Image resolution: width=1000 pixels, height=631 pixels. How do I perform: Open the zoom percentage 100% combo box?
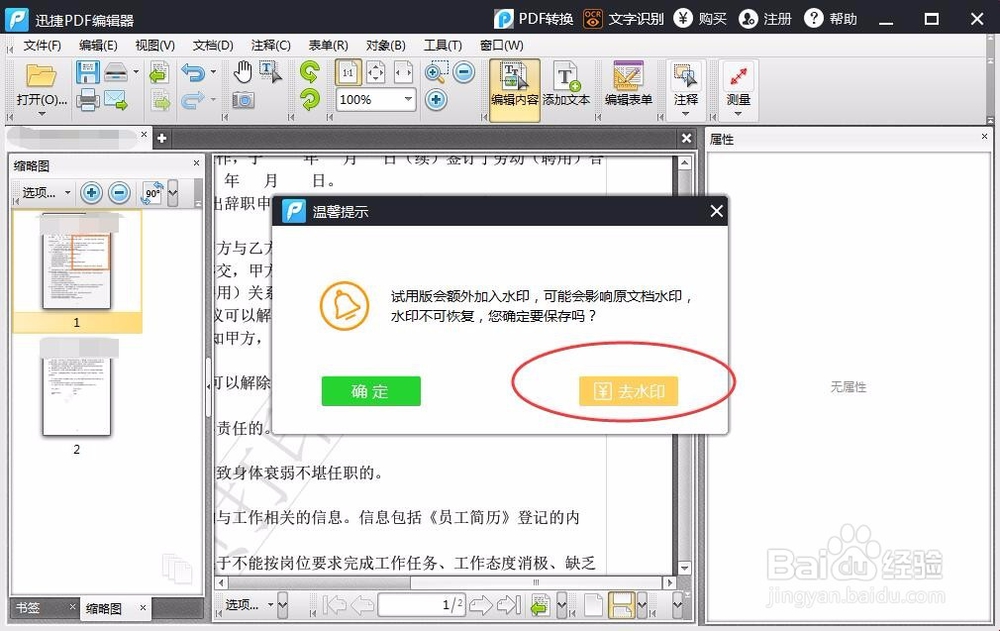click(x=376, y=100)
